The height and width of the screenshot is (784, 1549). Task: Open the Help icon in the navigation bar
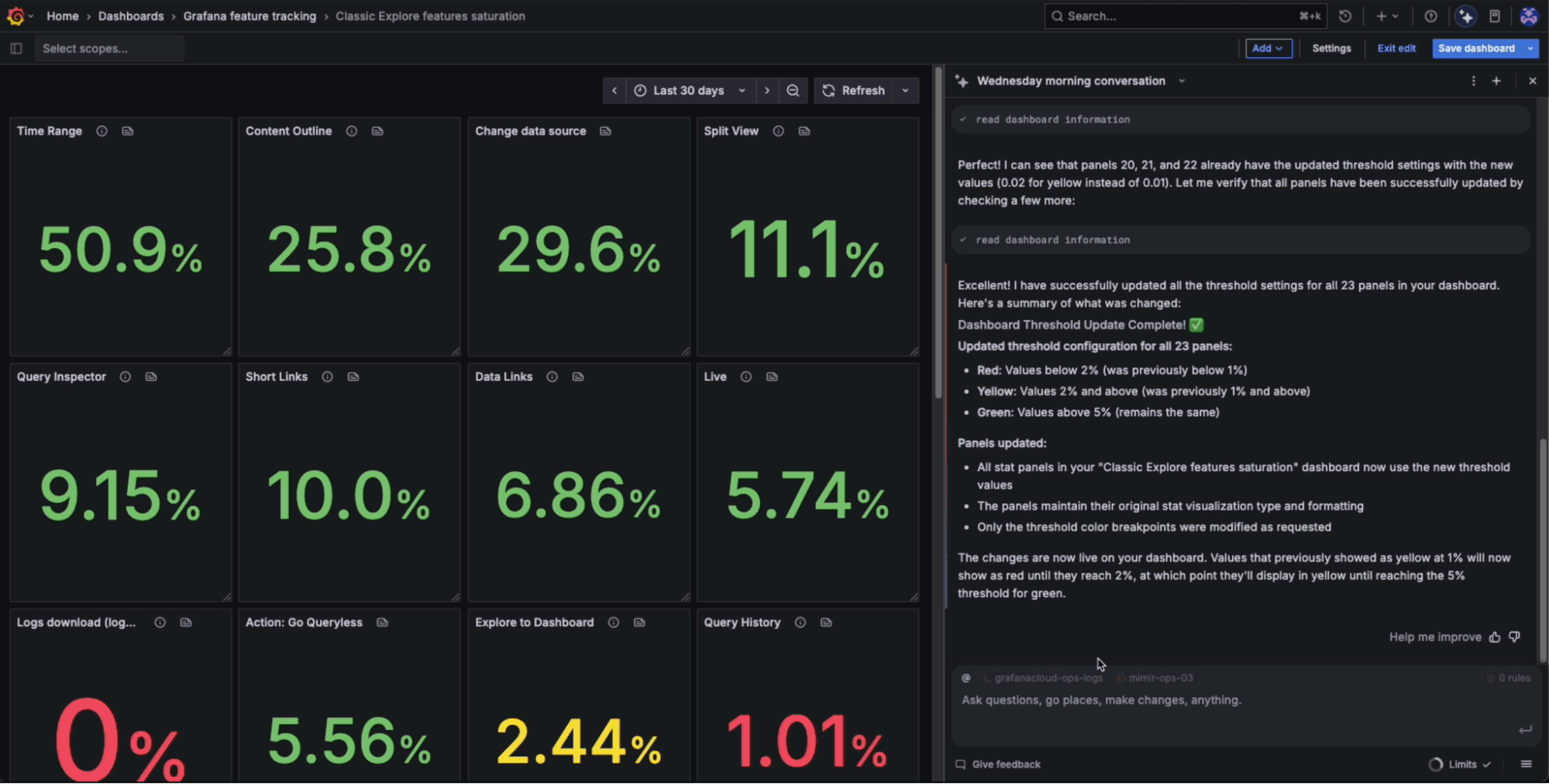1430,15
